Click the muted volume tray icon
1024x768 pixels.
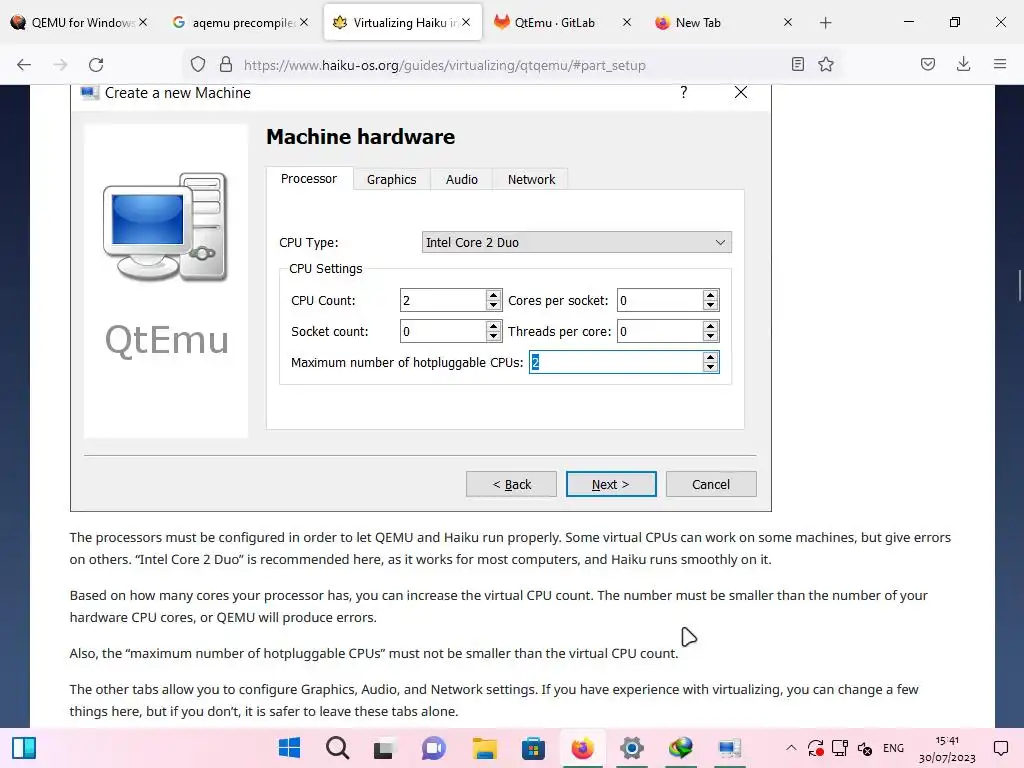865,748
